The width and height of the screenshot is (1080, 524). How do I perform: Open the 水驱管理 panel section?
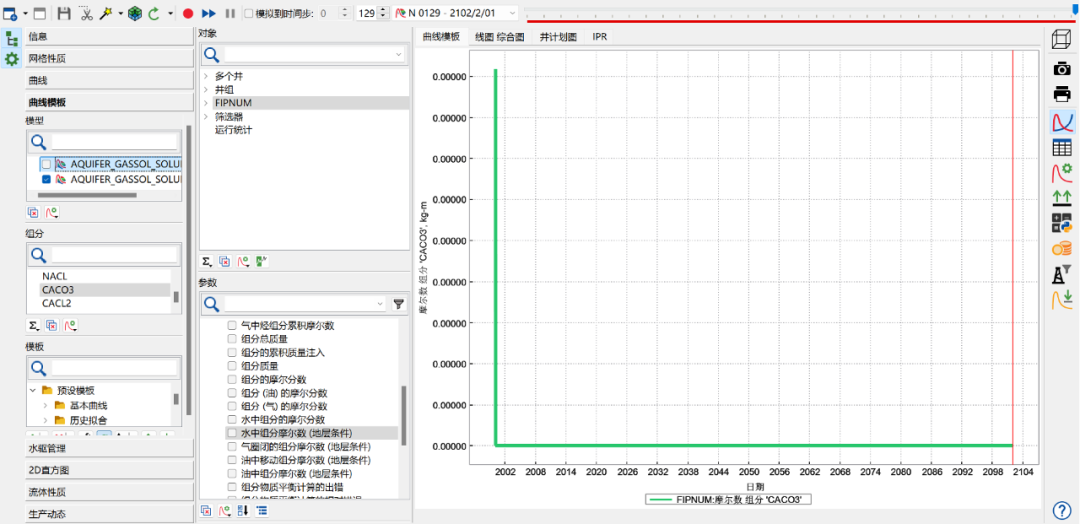(108, 448)
